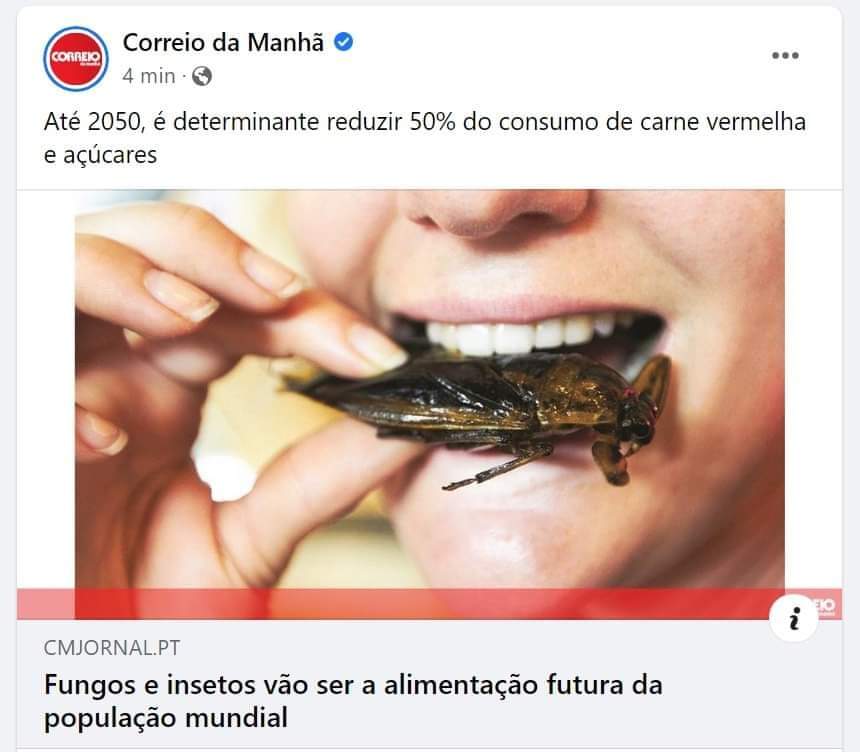Click the round info "i" button
Viewport: 860px width, 752px height.
tap(794, 618)
